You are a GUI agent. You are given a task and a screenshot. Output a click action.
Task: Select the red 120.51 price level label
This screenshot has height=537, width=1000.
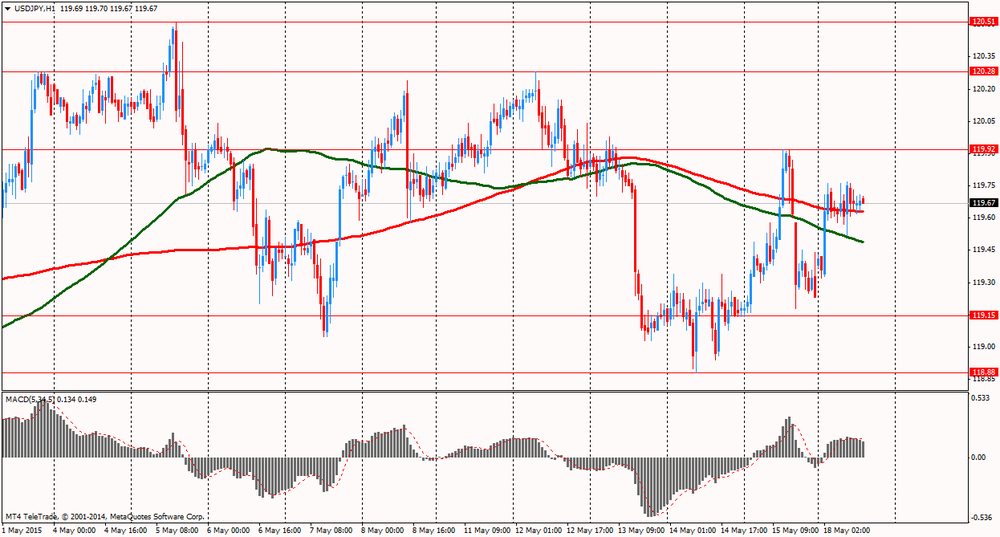[x=983, y=22]
